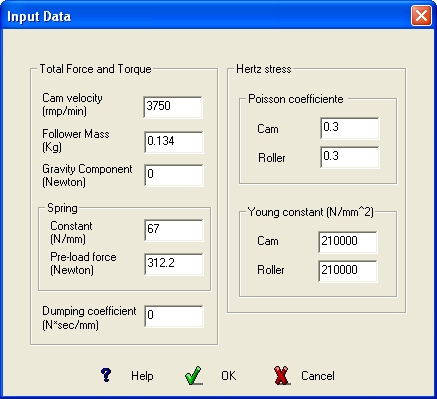The height and width of the screenshot is (399, 437).
Task: Edit the Young constant Roller field
Action: coord(348,271)
